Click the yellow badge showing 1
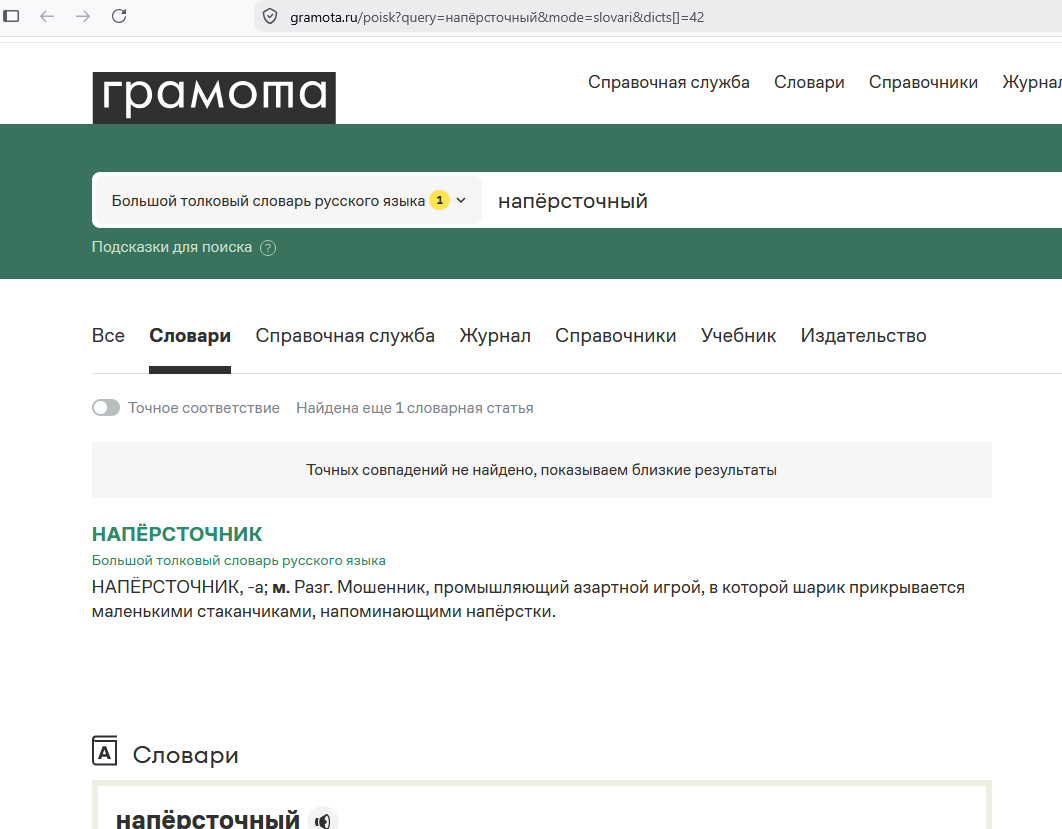 click(440, 200)
